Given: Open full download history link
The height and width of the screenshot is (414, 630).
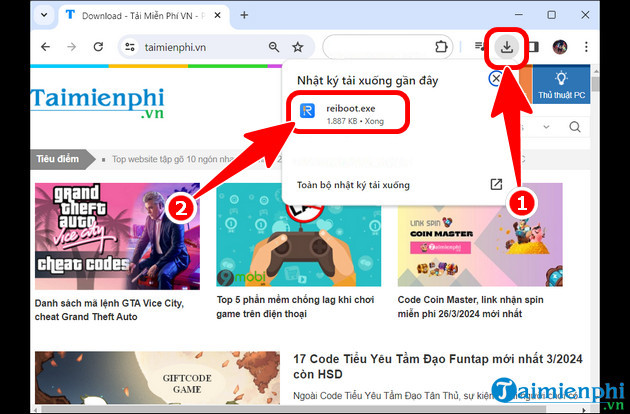Looking at the screenshot, I should tap(353, 185).
